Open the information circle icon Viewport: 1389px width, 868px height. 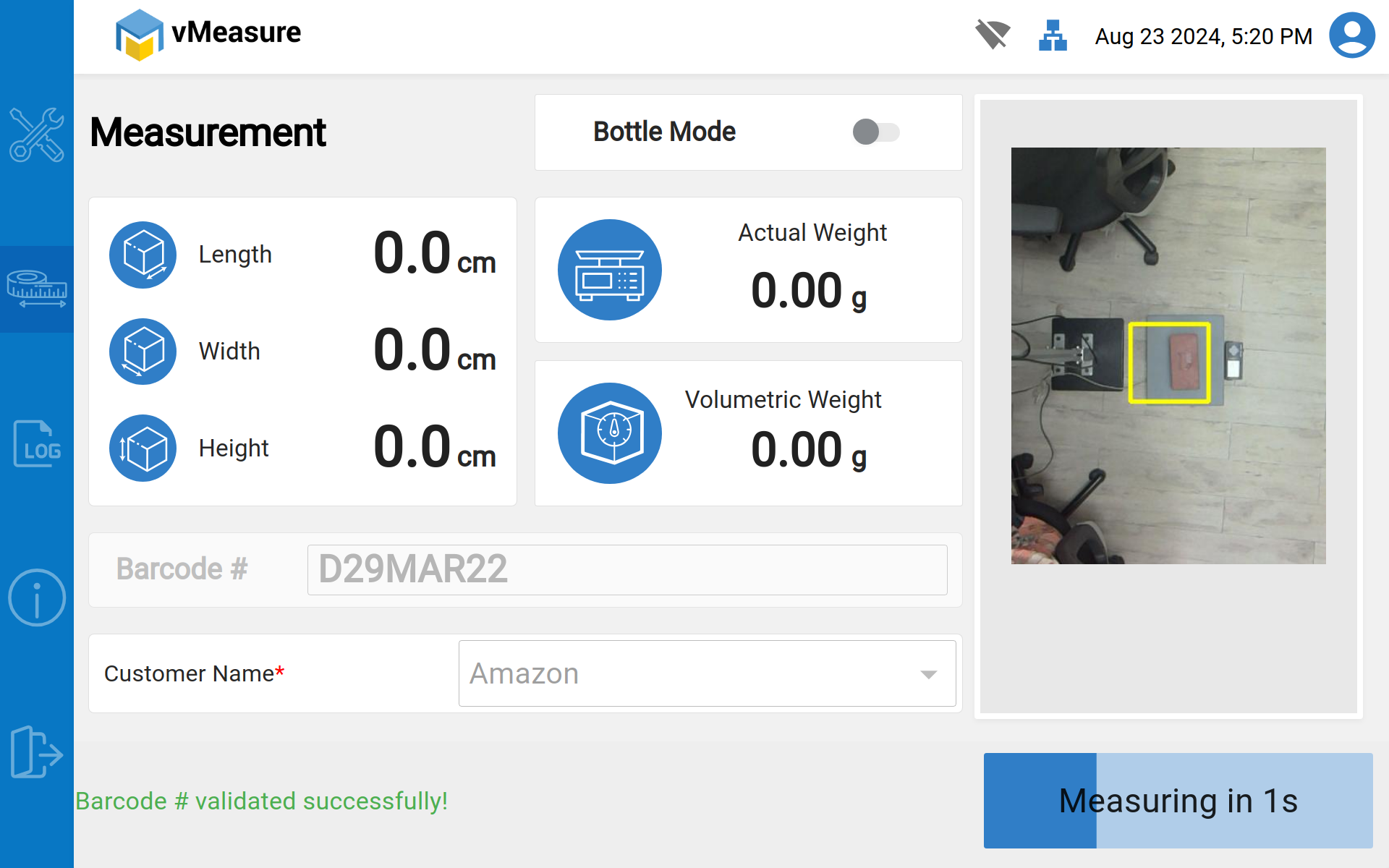pos(36,597)
